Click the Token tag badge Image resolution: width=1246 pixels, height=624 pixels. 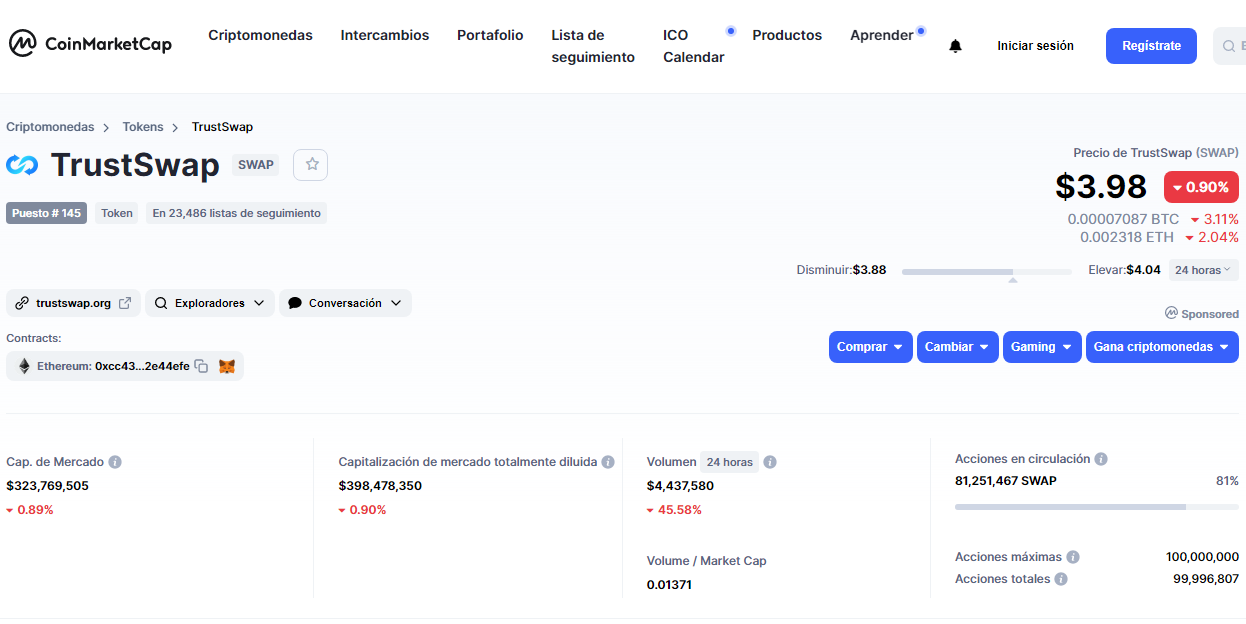[x=117, y=213]
